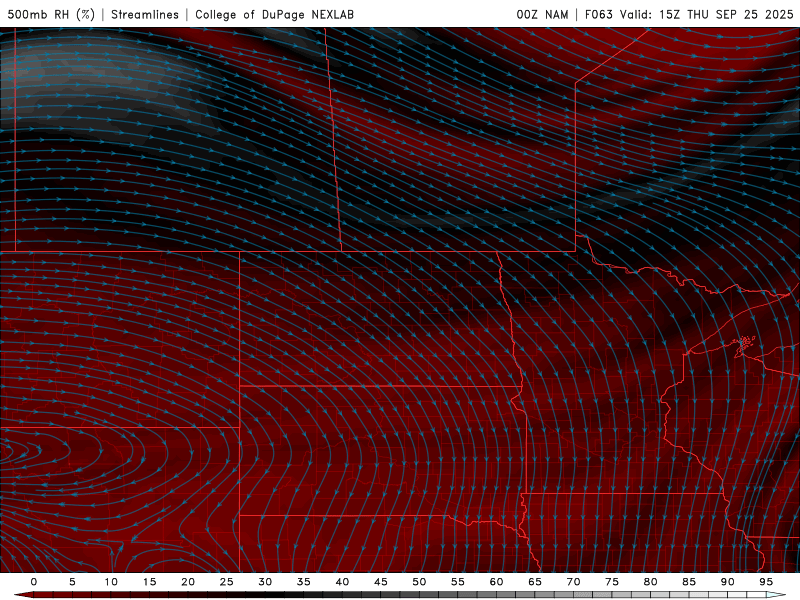Click the colorbar label "15"
The width and height of the screenshot is (800, 600).
point(149,582)
